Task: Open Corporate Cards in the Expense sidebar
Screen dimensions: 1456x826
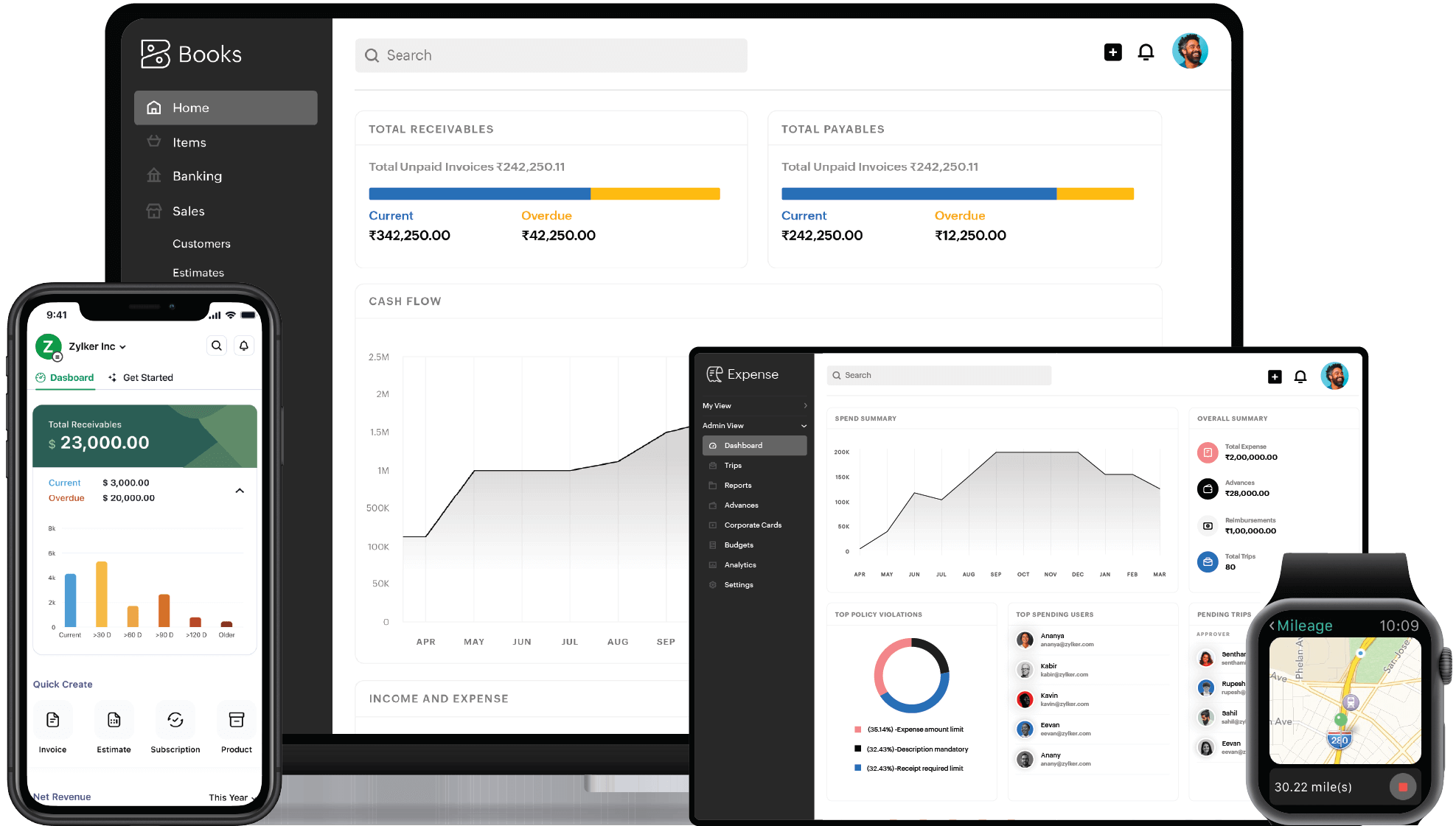Action: click(752, 525)
